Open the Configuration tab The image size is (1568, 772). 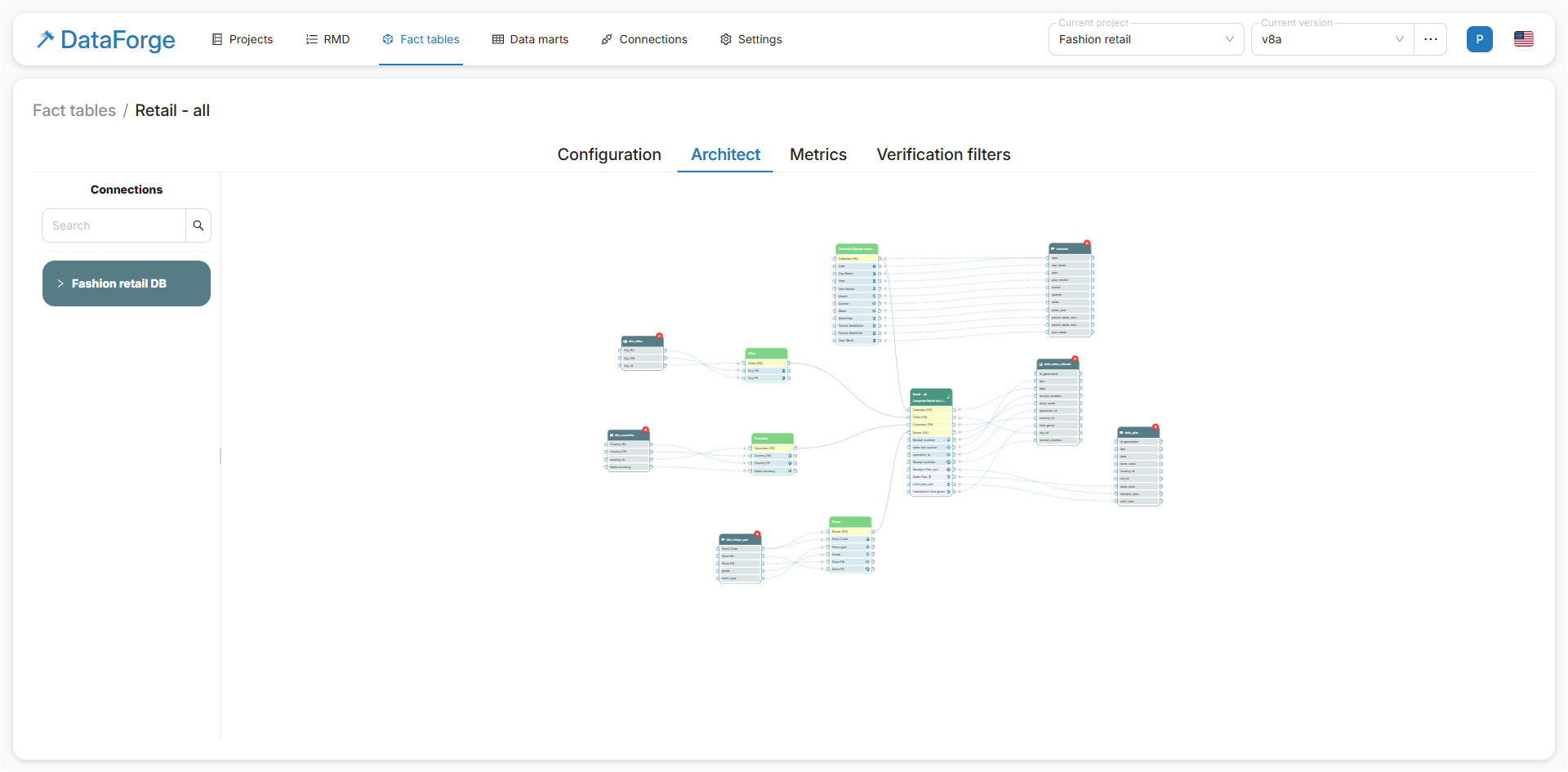pyautogui.click(x=608, y=154)
